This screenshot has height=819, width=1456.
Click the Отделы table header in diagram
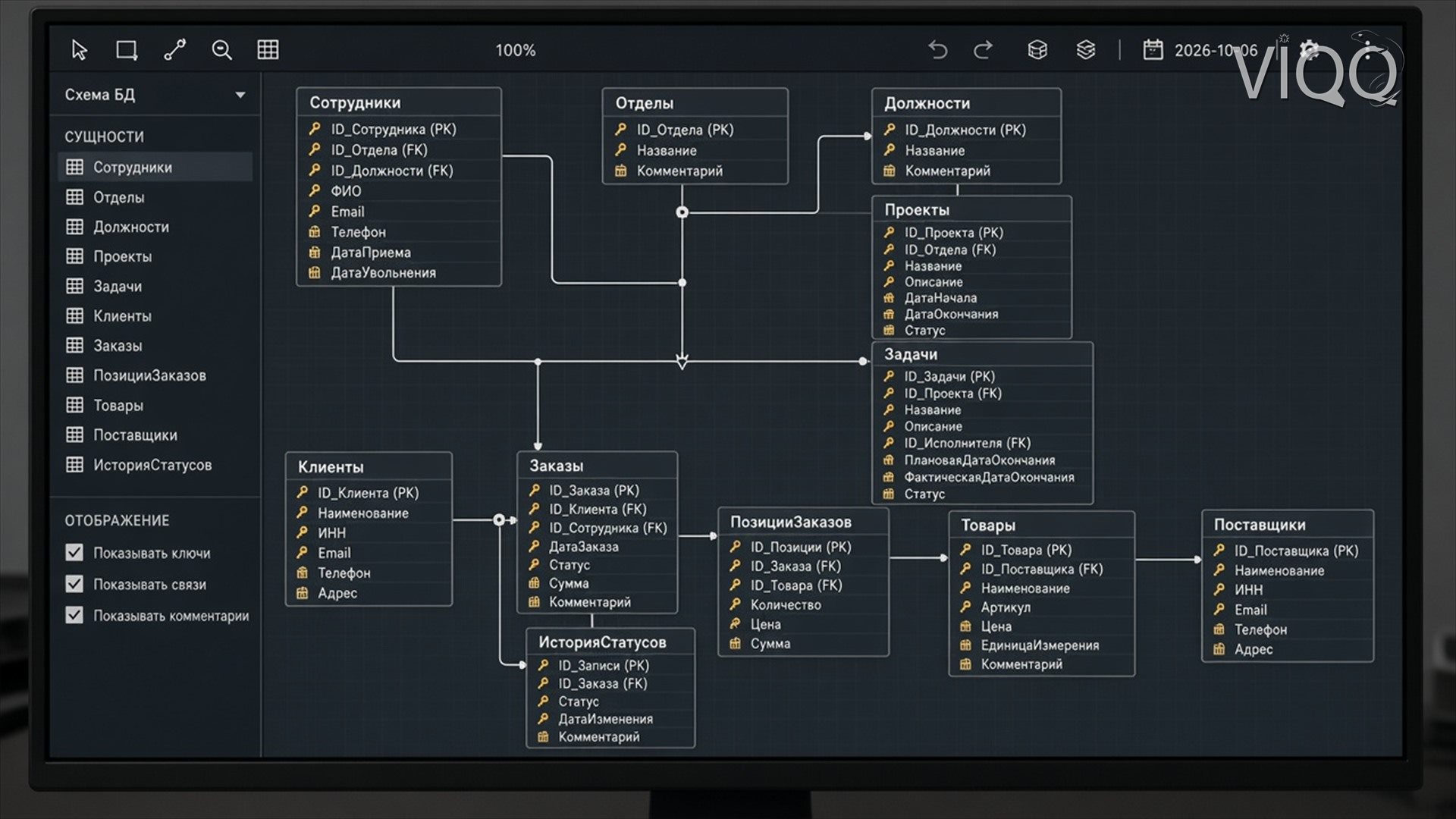(695, 103)
